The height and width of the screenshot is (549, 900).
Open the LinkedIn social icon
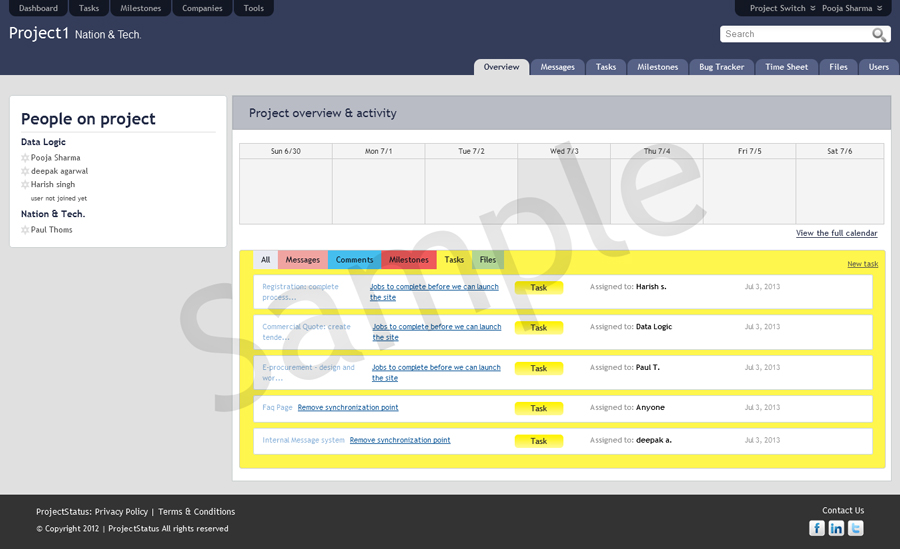(836, 528)
